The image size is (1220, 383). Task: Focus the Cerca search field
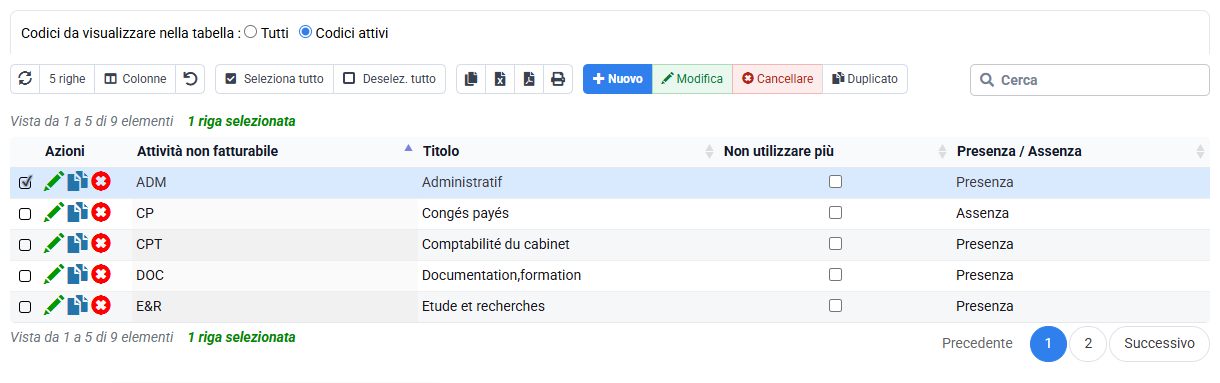(1090, 79)
